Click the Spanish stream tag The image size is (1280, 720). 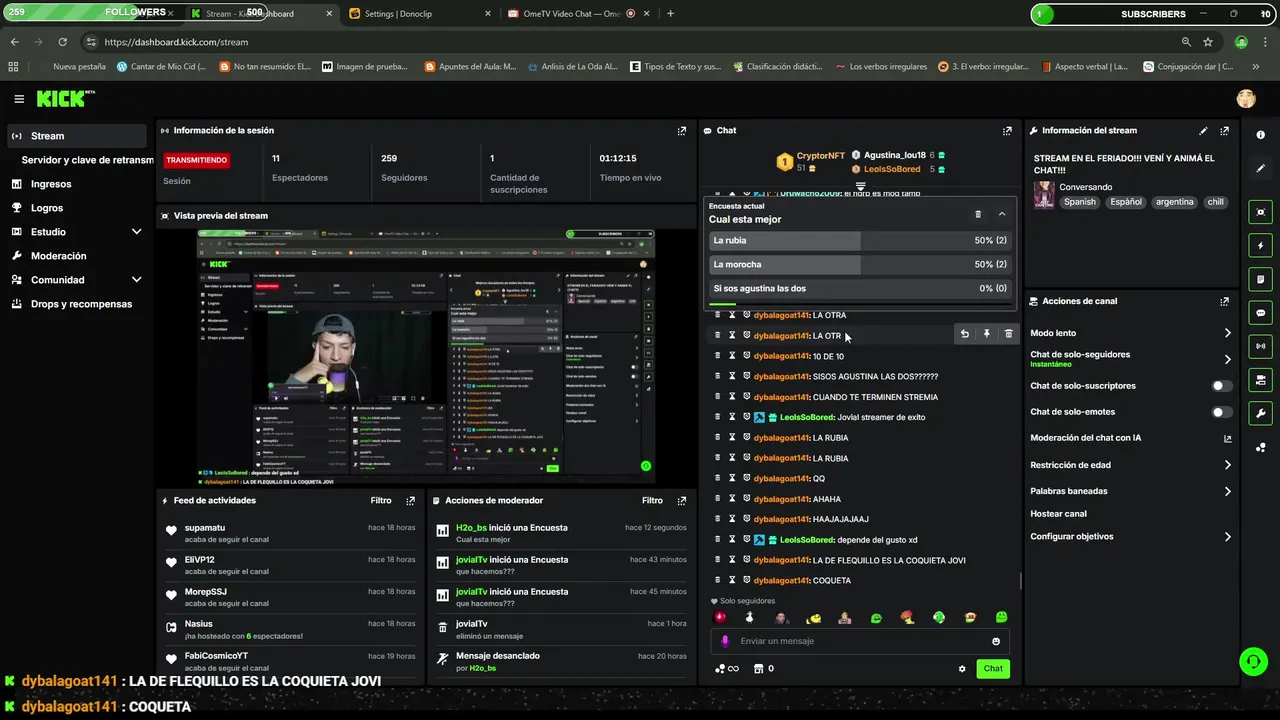point(1079,202)
